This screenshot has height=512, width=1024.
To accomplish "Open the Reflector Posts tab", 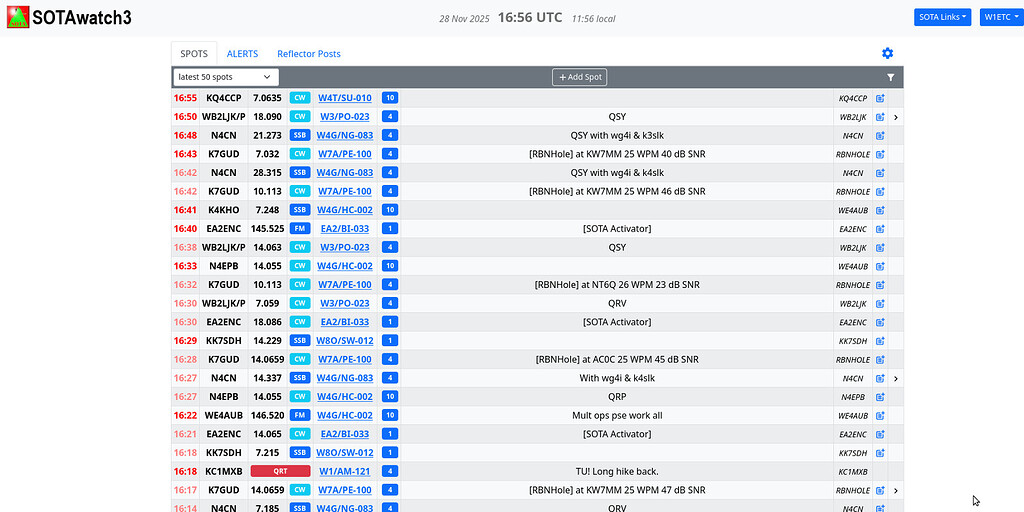I will click(x=308, y=54).
